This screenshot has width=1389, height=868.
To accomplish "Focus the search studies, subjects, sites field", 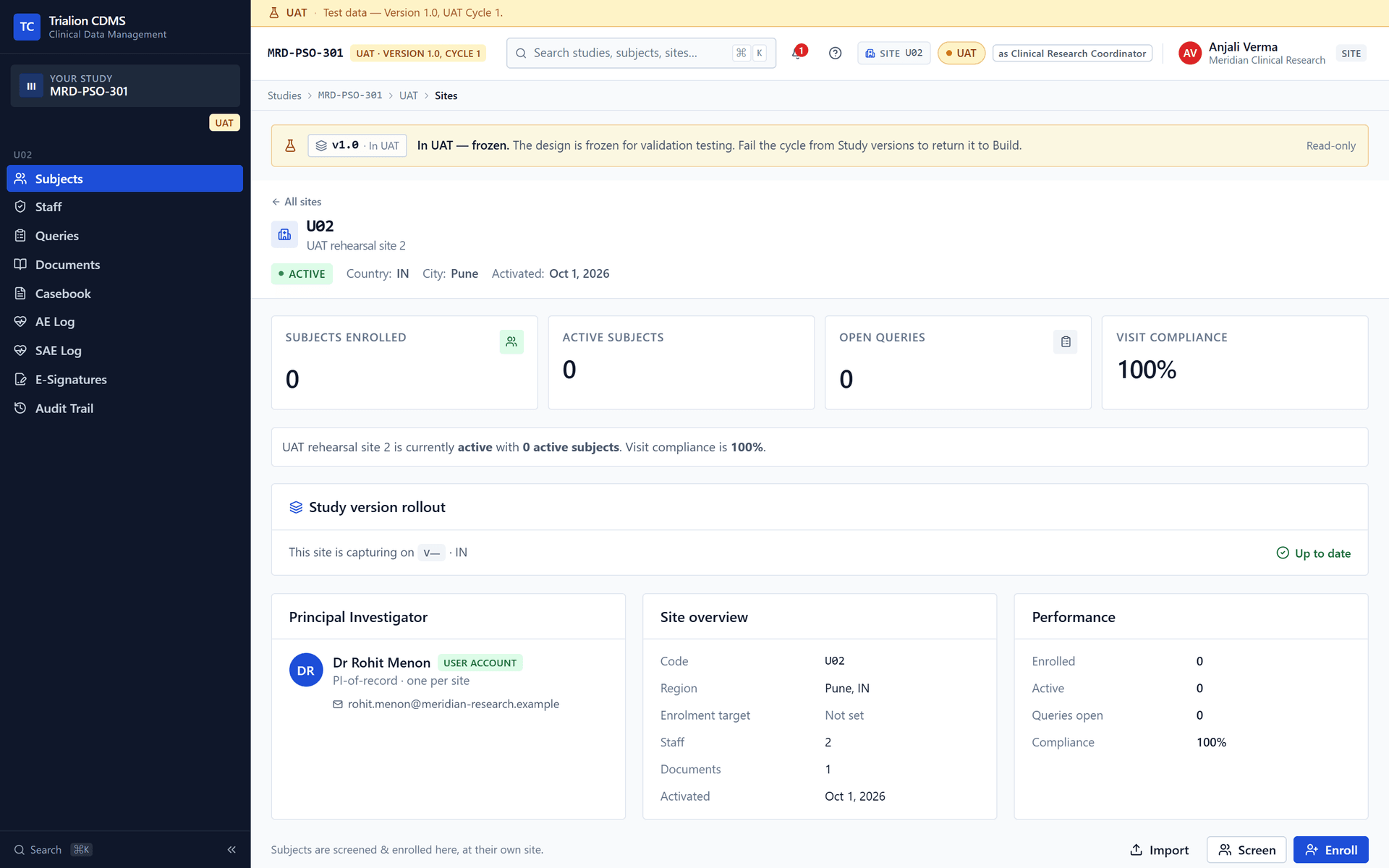I will (x=641, y=53).
